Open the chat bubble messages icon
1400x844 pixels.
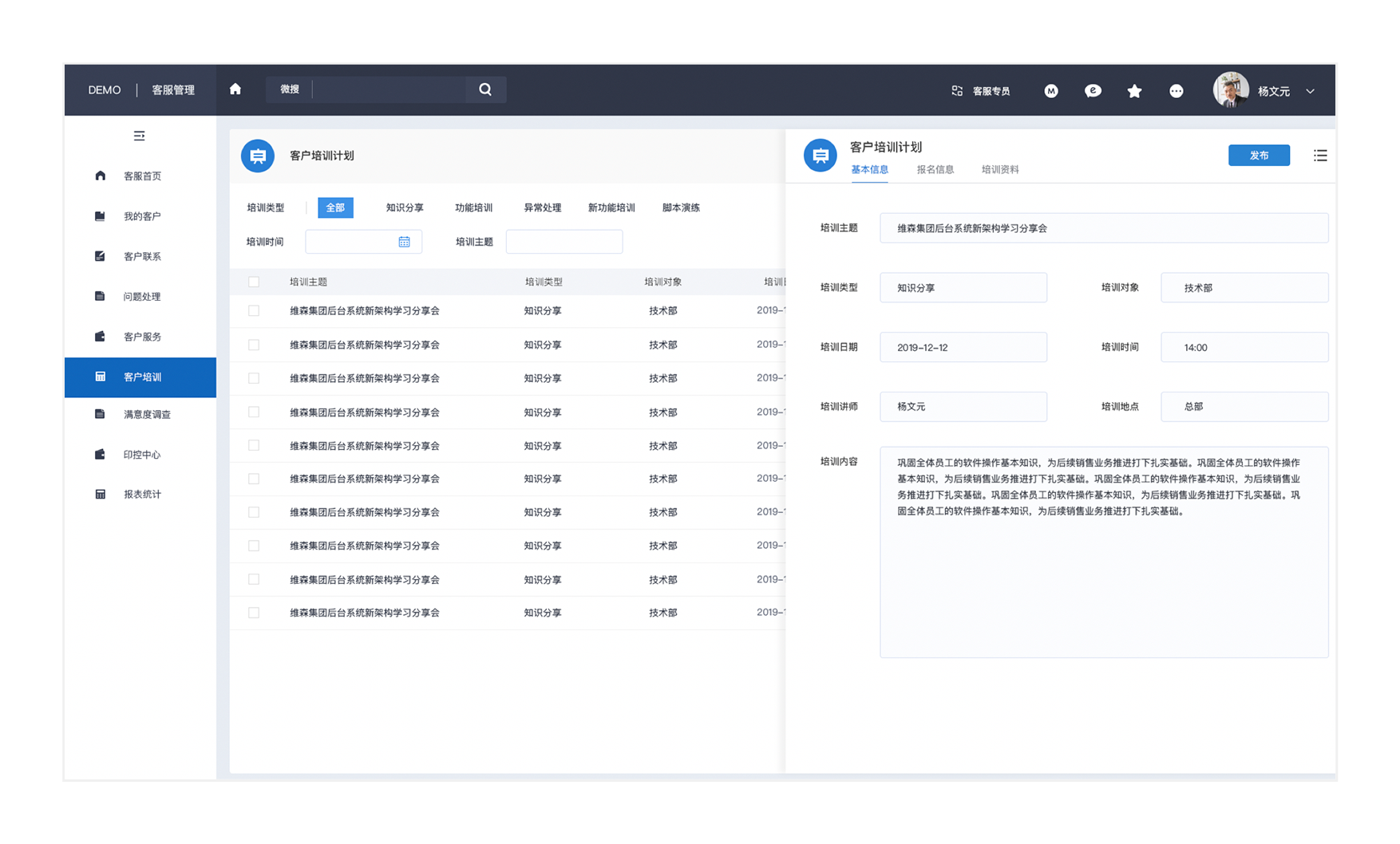pyautogui.click(x=1093, y=91)
